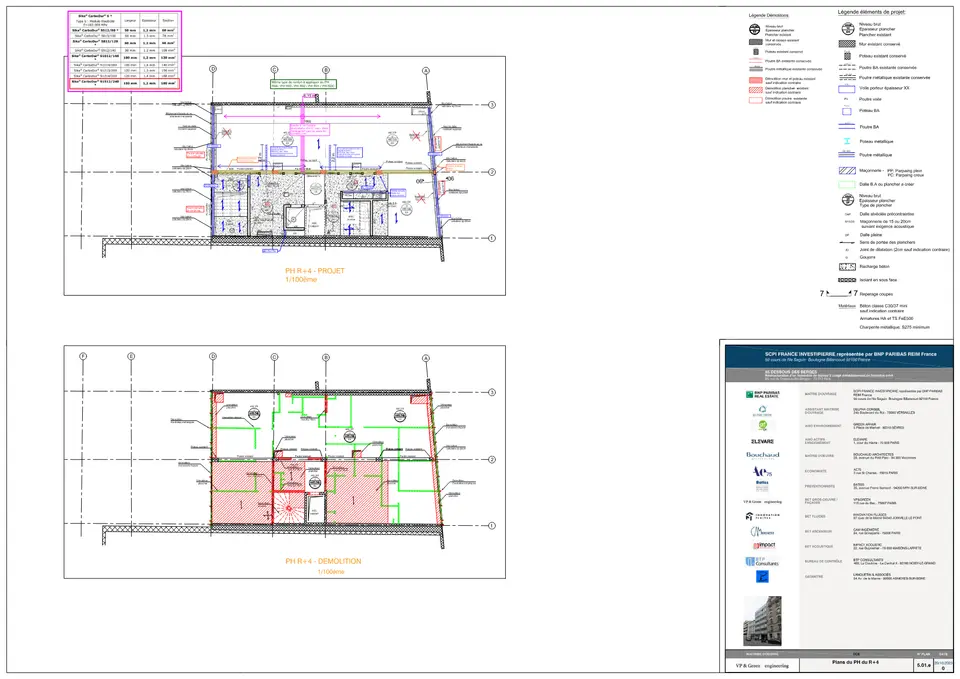Click the 'Goujons' legend label
This screenshot has height=679, width=960.
click(x=868, y=258)
